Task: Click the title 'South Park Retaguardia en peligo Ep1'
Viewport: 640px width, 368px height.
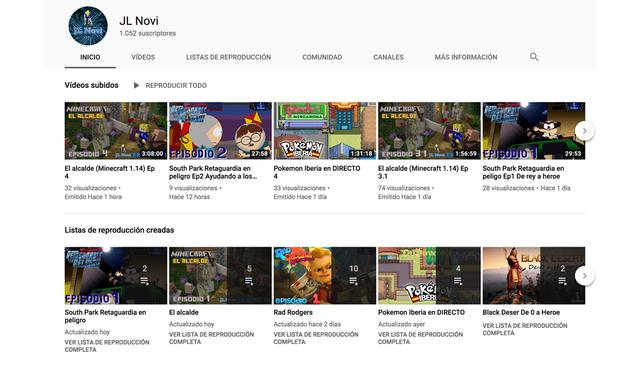Action: click(523, 172)
